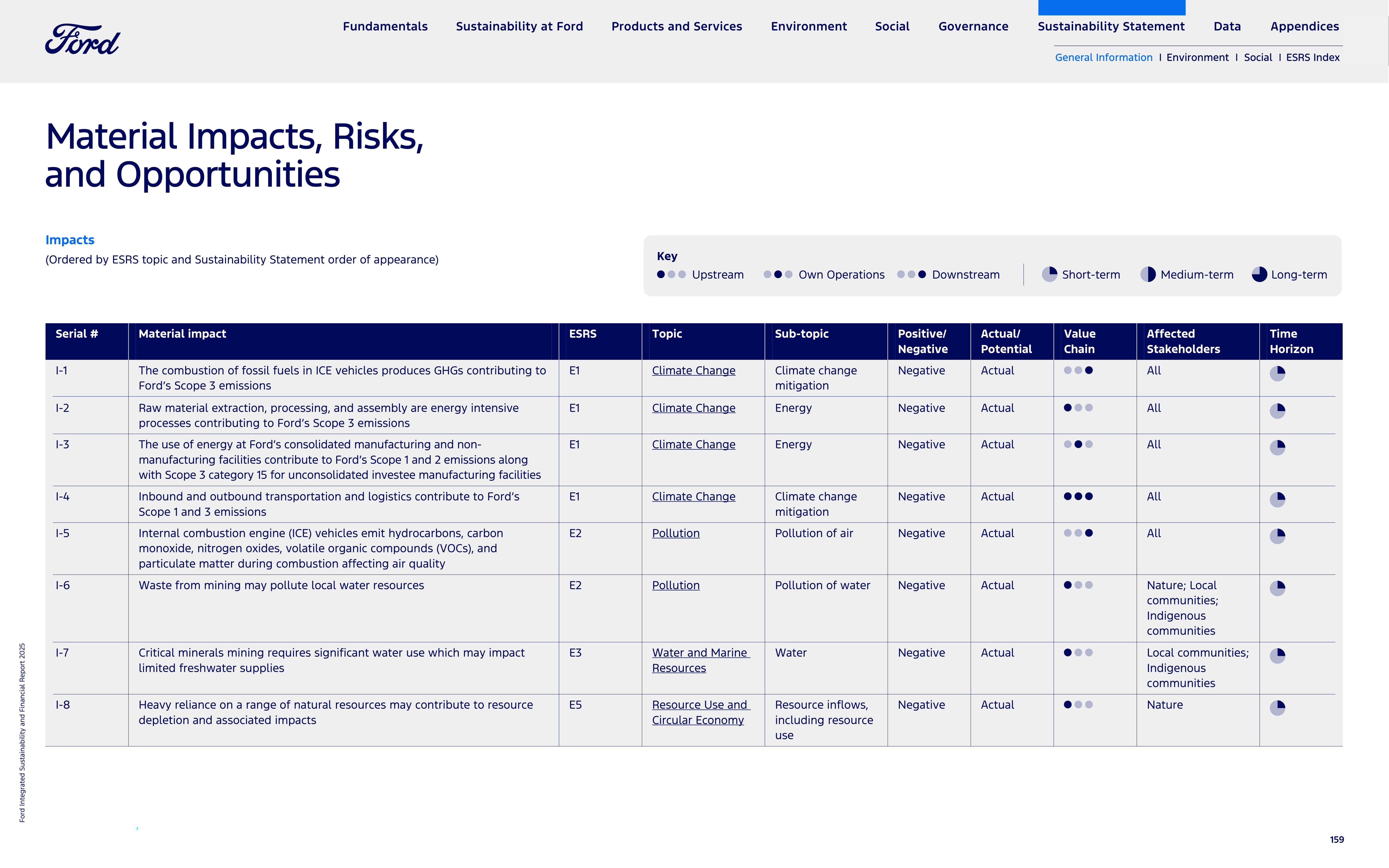Click the Upstream dots icon in Key
Screen dimensions: 1389x868
(x=671, y=274)
